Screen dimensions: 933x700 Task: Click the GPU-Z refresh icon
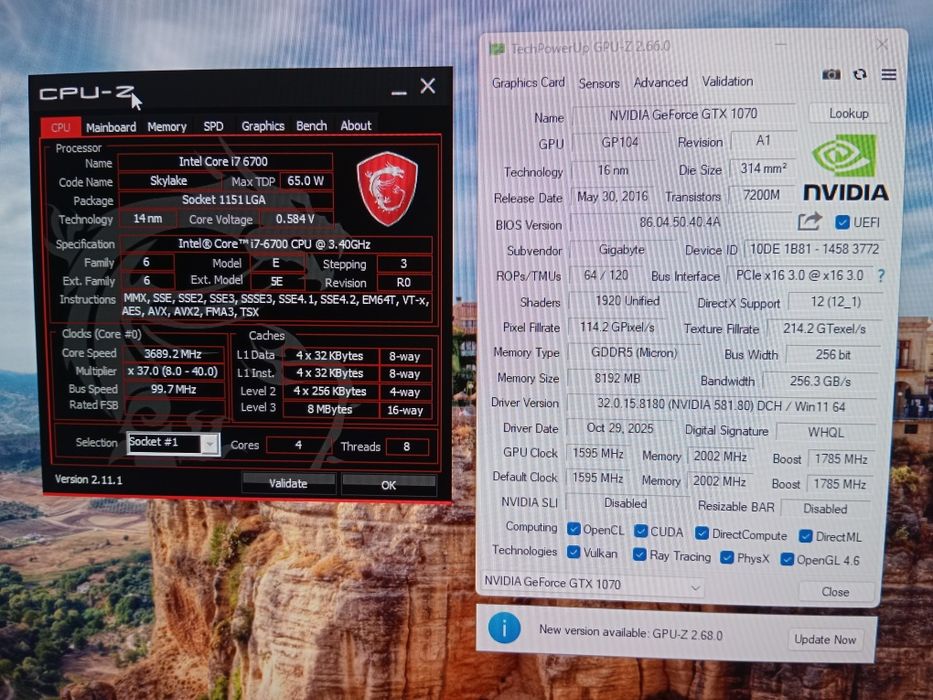860,74
